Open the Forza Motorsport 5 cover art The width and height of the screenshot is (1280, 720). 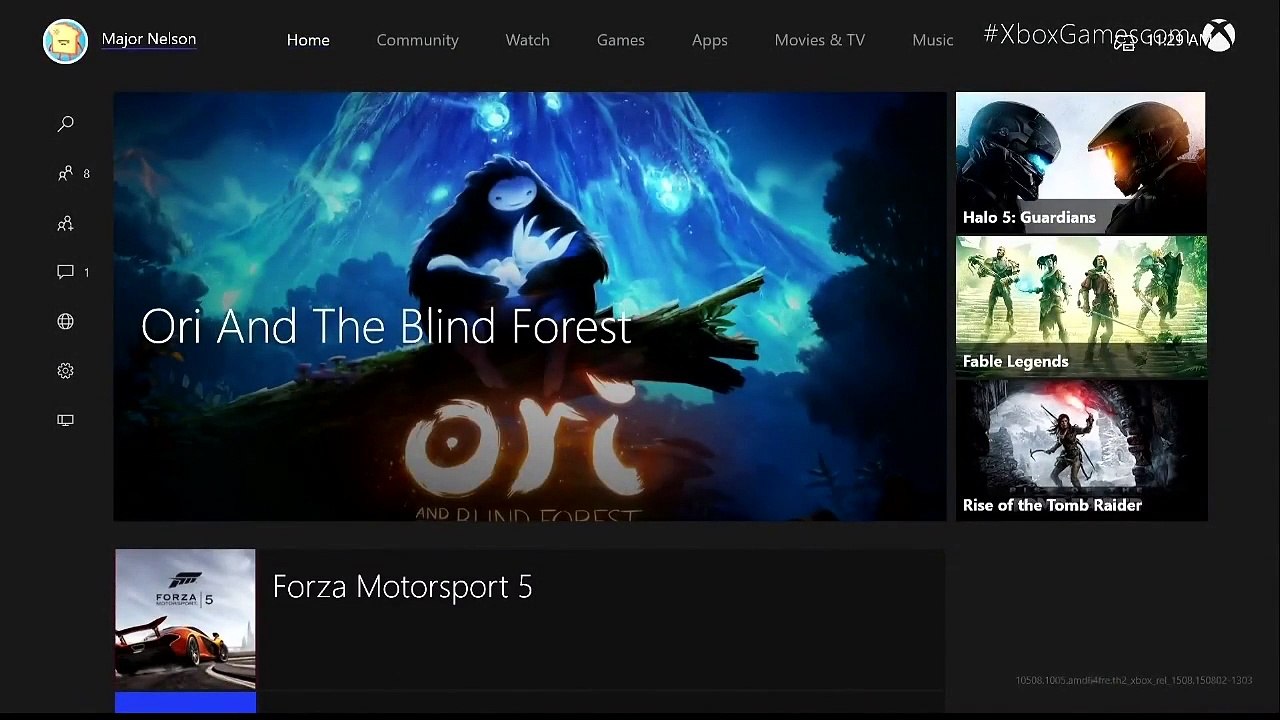point(185,619)
